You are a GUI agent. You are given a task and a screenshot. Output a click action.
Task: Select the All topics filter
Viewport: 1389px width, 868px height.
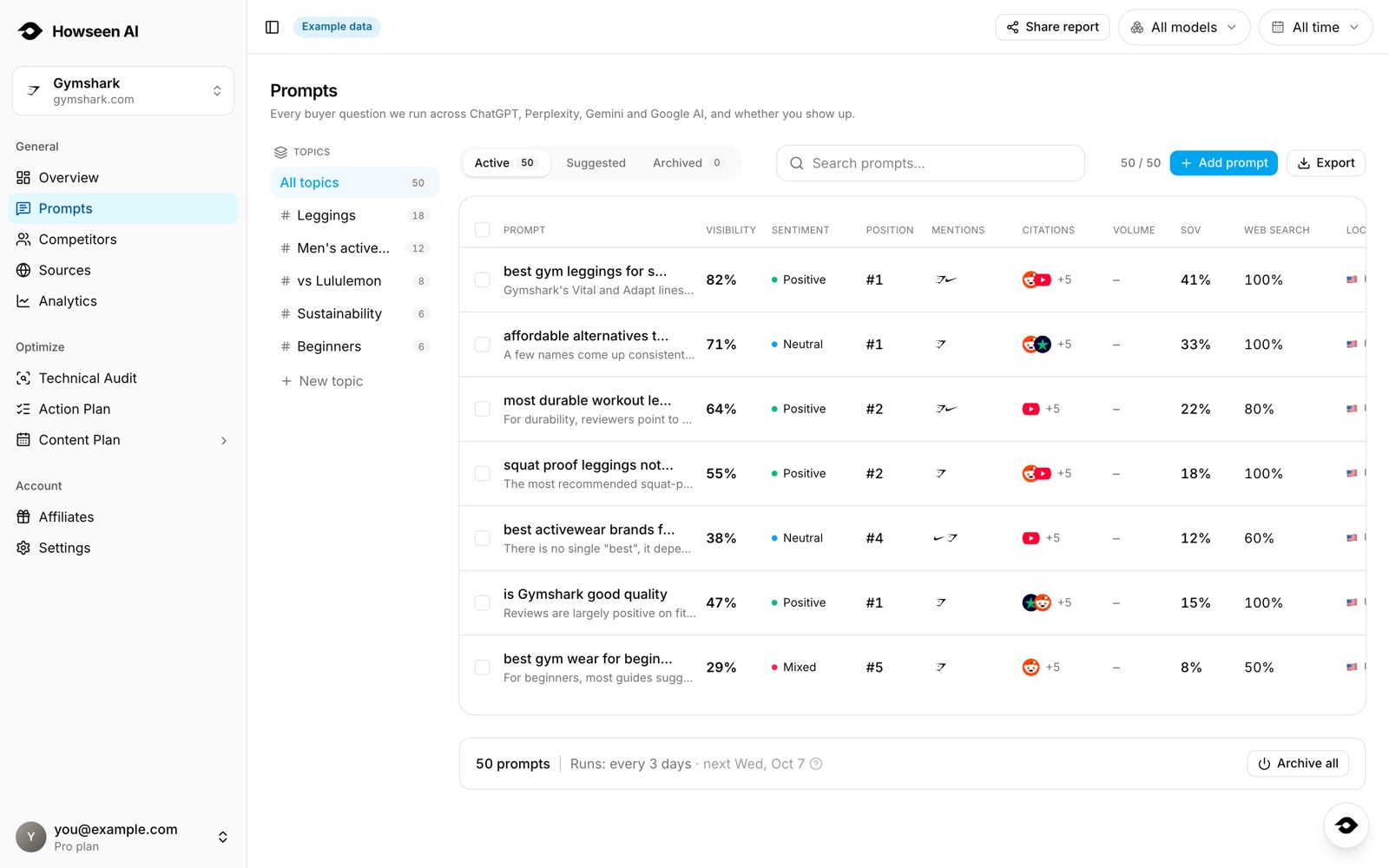point(354,183)
